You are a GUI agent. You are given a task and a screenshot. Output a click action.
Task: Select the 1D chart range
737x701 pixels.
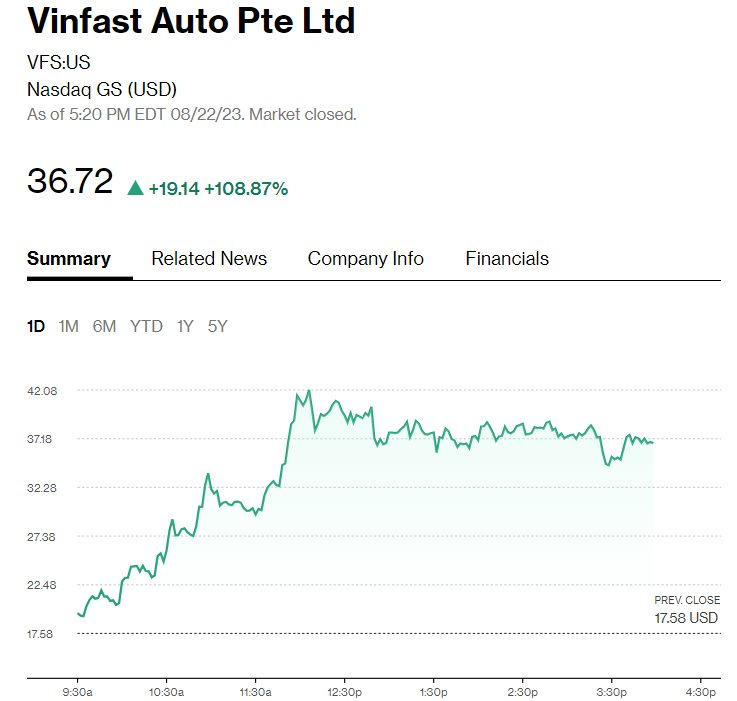tap(36, 326)
